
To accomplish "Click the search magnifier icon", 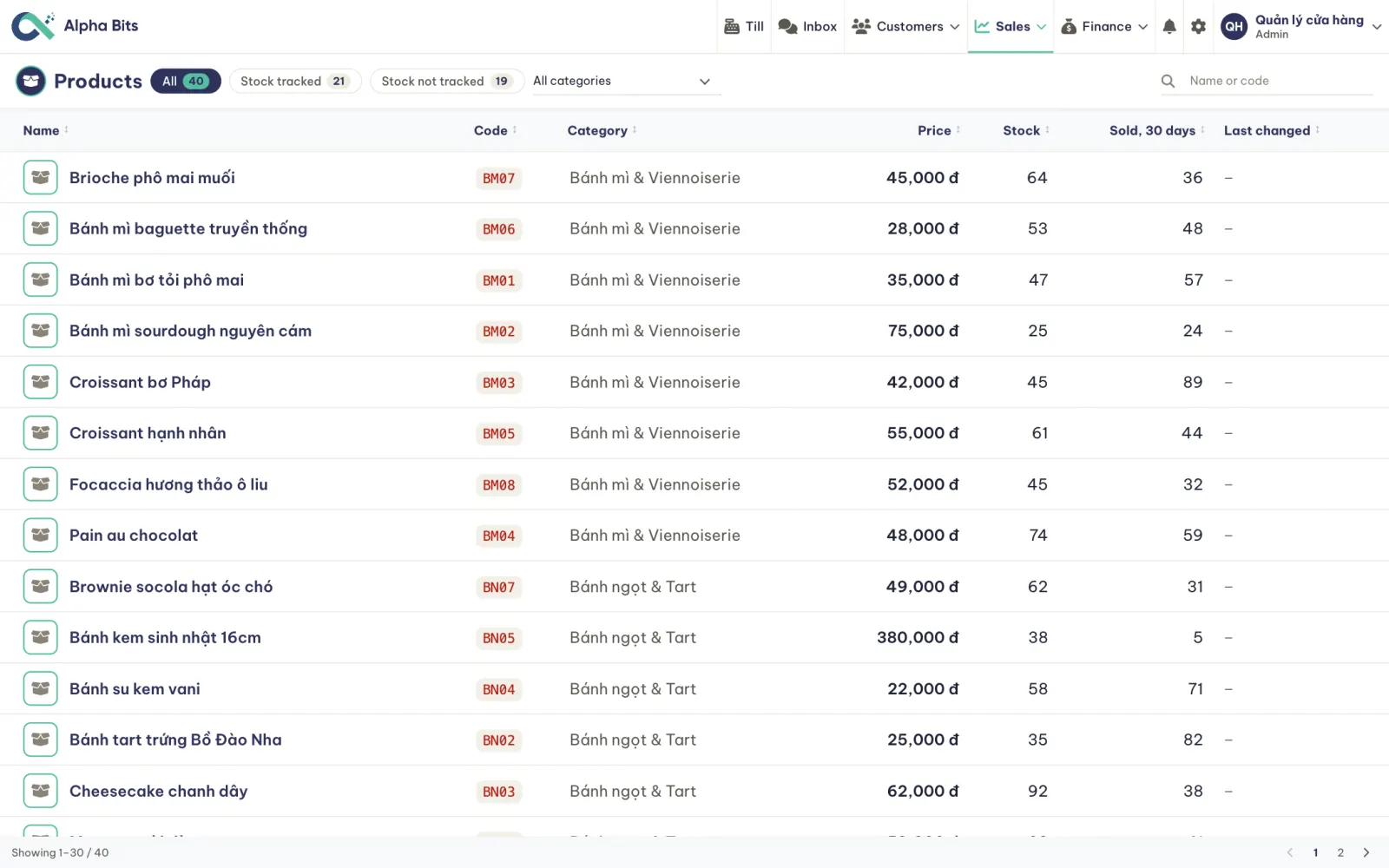I will tap(1168, 81).
